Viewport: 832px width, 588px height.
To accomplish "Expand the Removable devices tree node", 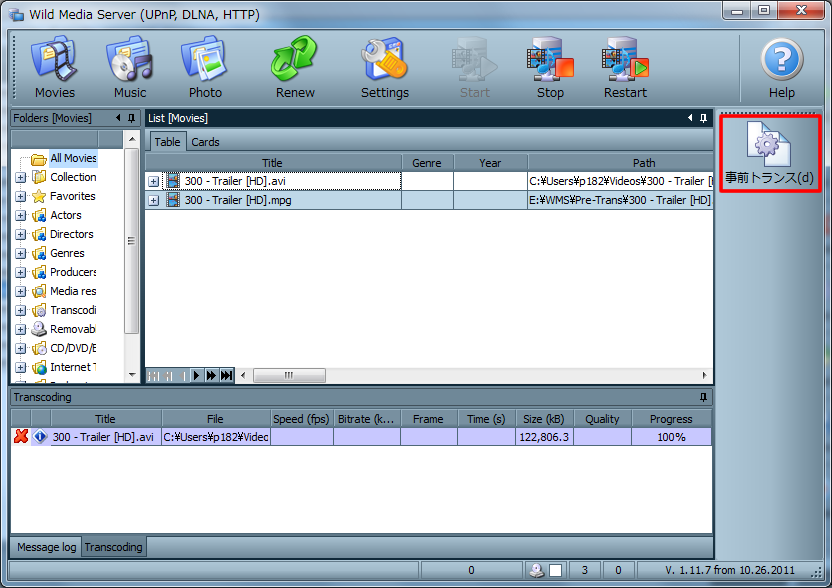I will click(20, 330).
